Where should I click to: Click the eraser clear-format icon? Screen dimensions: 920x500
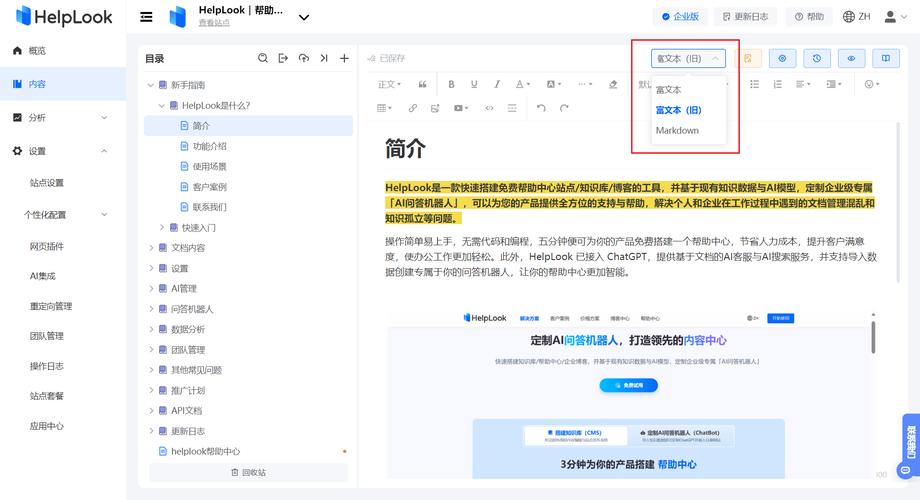[x=613, y=85]
